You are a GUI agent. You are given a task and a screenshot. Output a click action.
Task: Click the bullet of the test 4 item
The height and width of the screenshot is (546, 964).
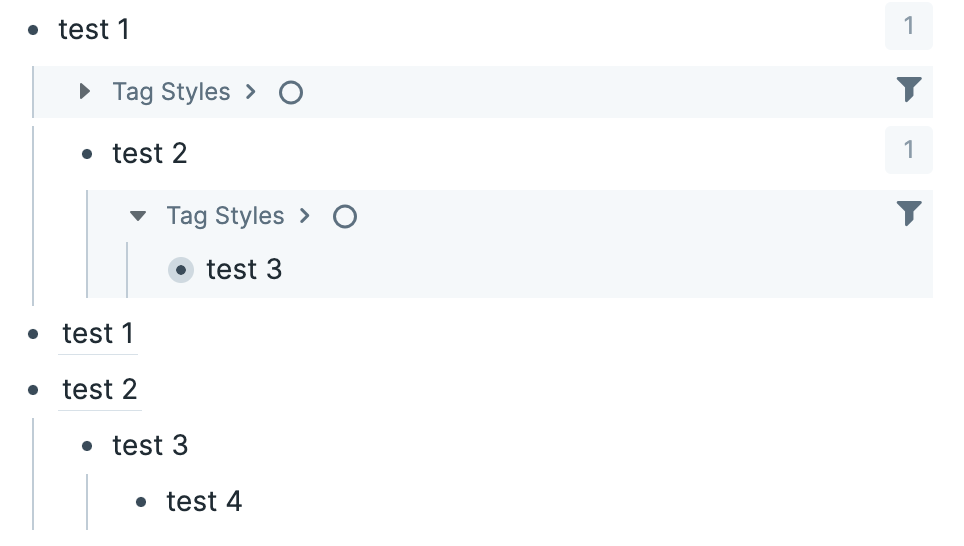(141, 502)
